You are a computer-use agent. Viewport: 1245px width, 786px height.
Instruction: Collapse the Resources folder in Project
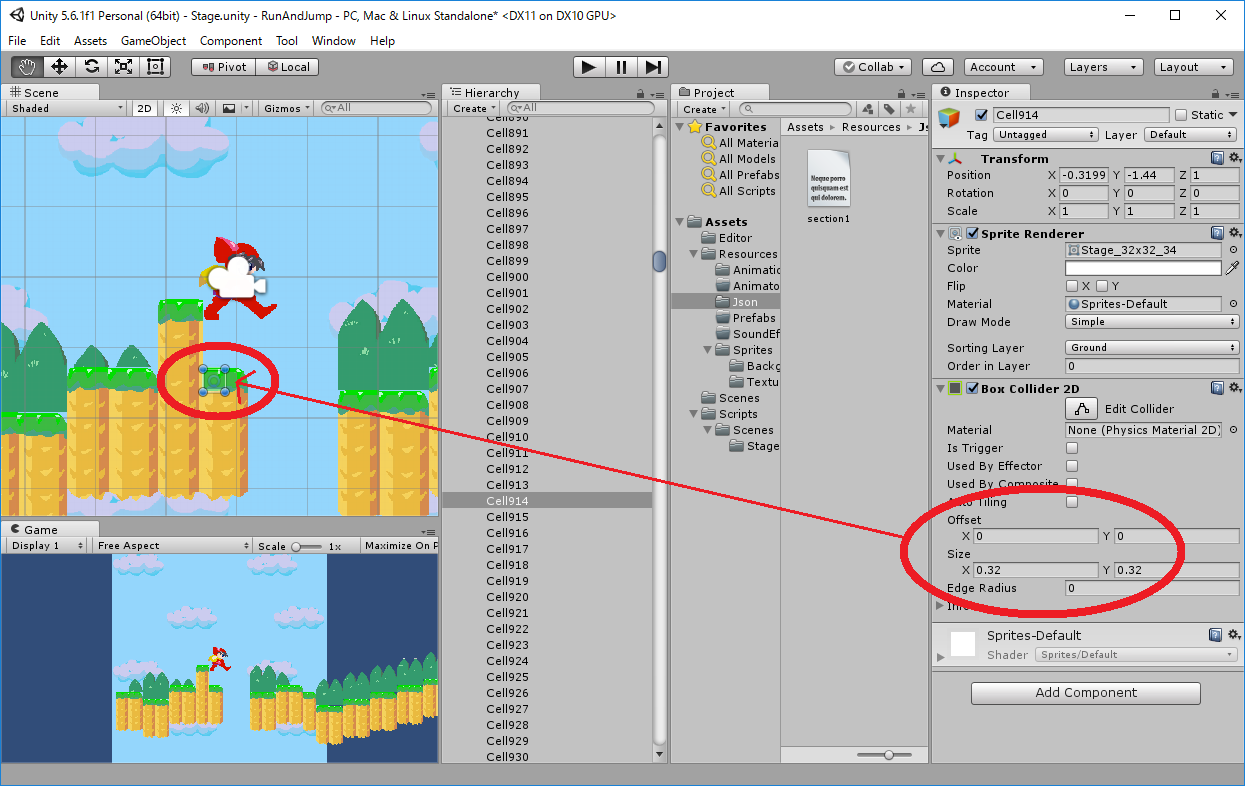tap(694, 254)
